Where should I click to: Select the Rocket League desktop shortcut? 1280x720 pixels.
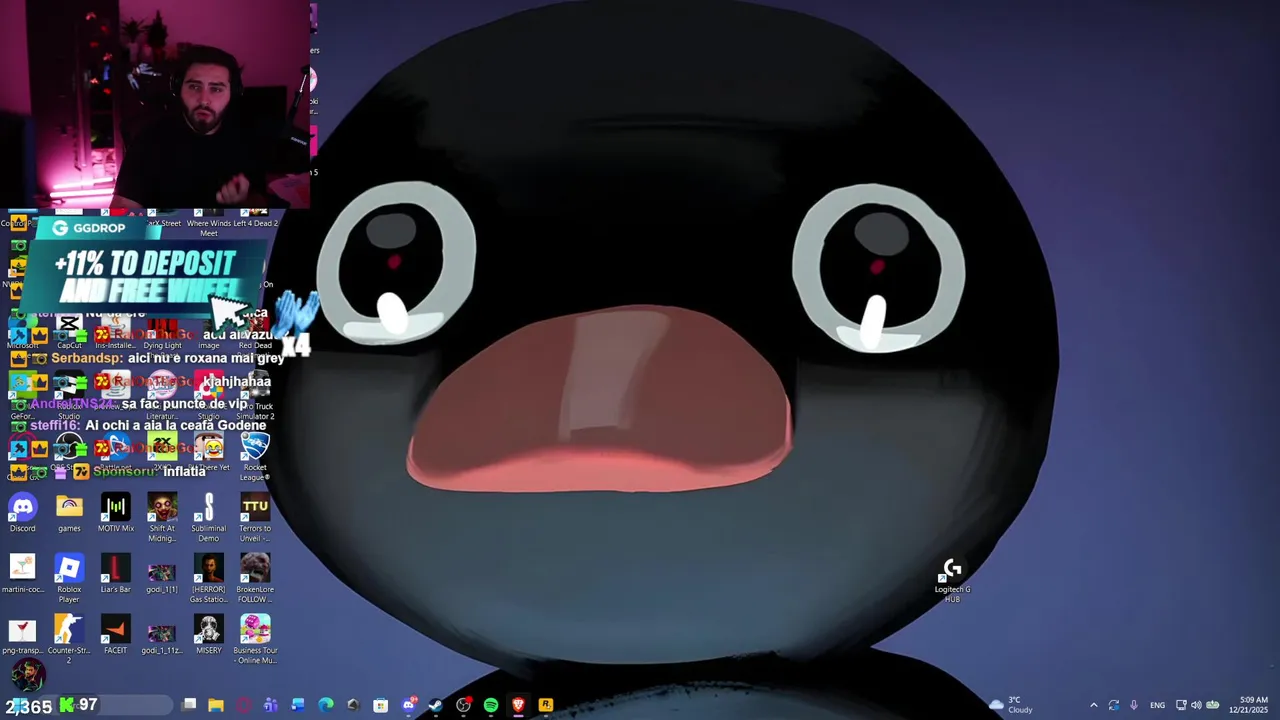coord(255,456)
